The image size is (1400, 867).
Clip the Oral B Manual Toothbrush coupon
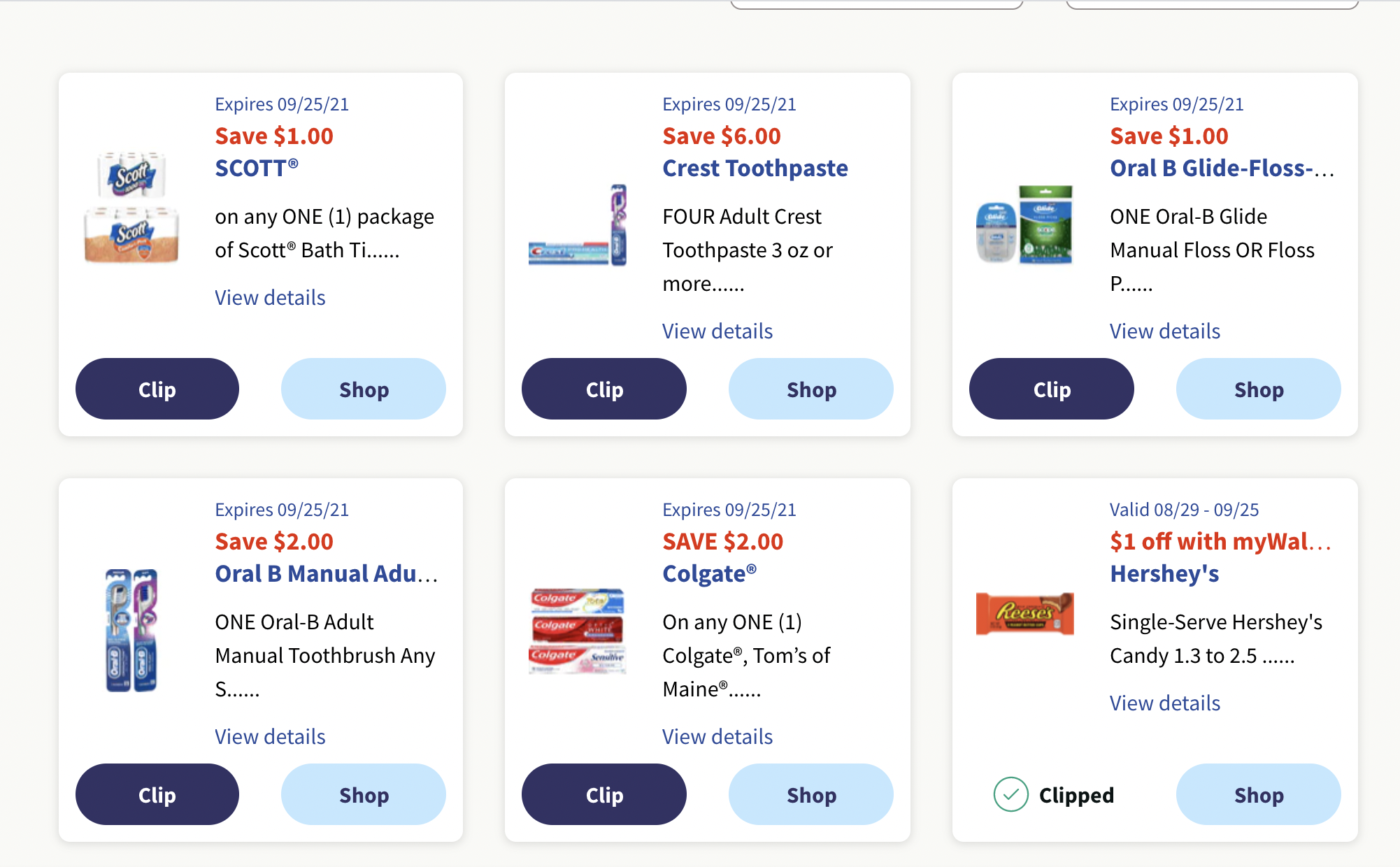coord(157,794)
